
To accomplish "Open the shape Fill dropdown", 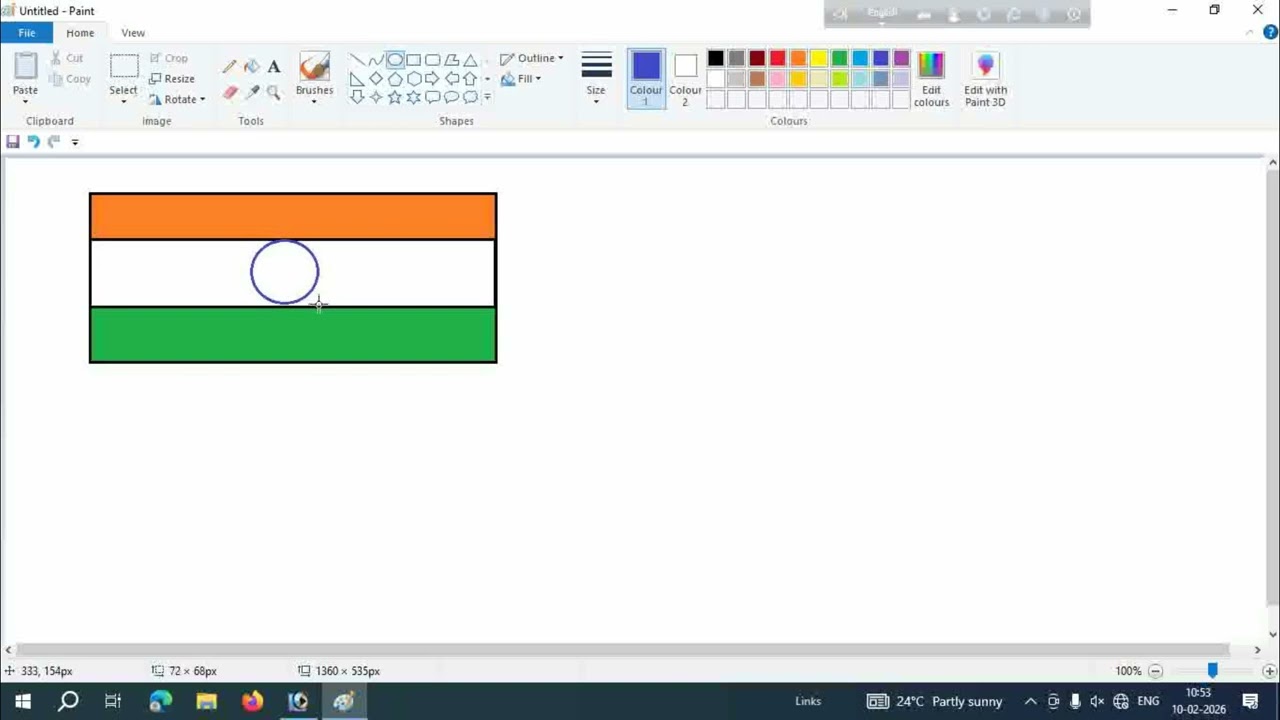I will tap(521, 79).
